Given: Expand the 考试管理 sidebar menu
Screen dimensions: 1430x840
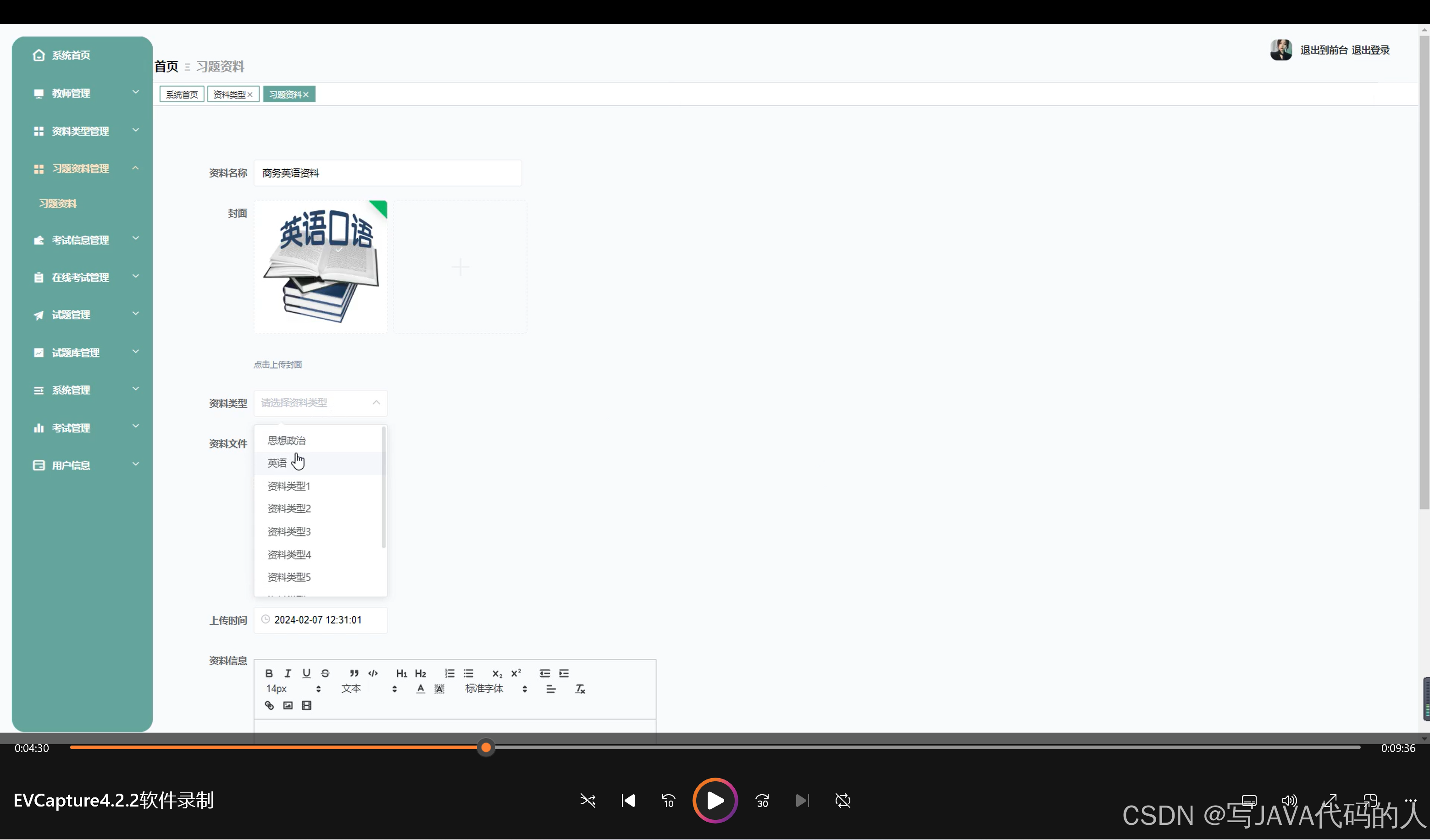Looking at the screenshot, I should click(82, 428).
